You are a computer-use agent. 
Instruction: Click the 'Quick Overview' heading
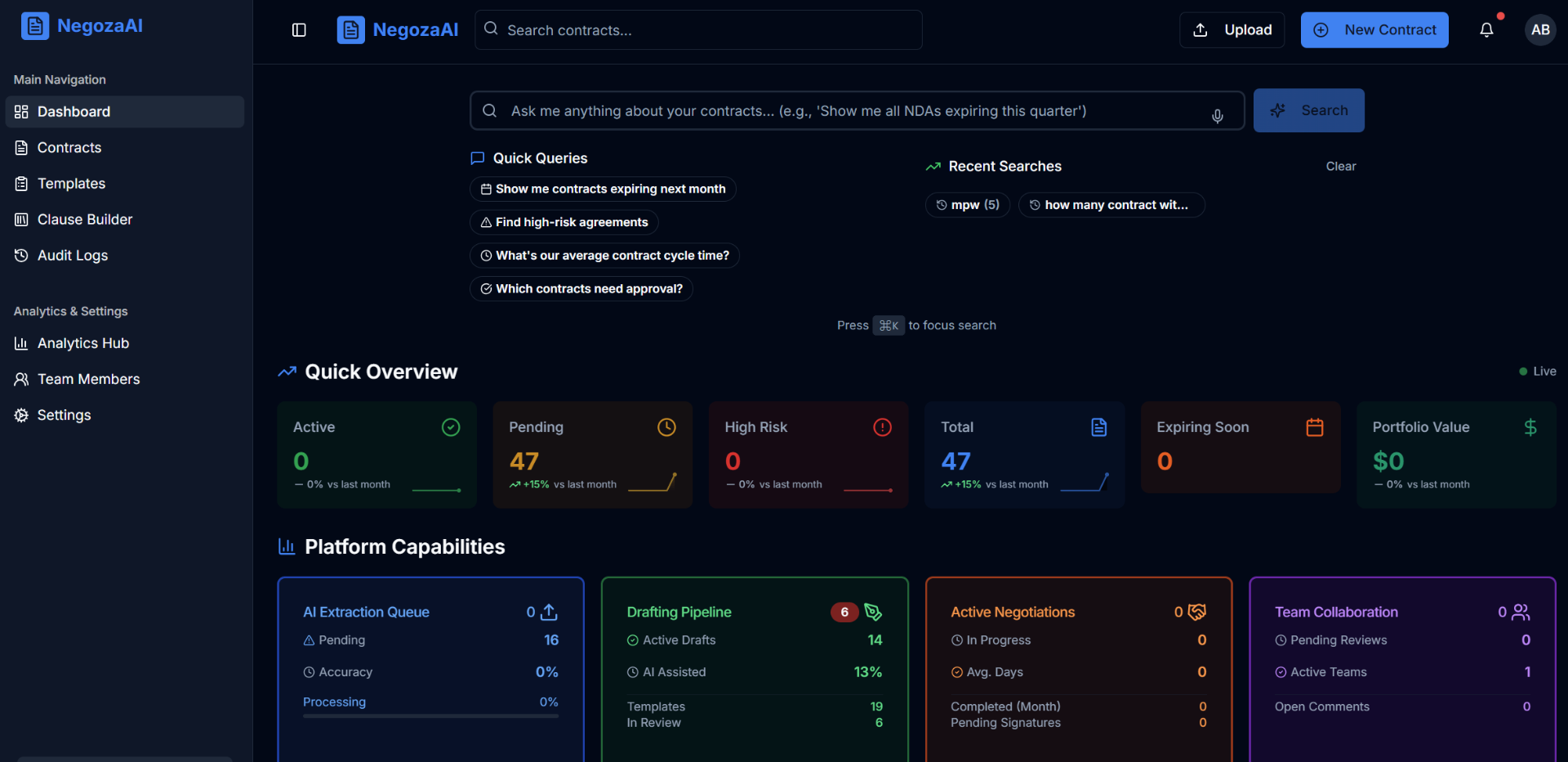click(x=381, y=372)
